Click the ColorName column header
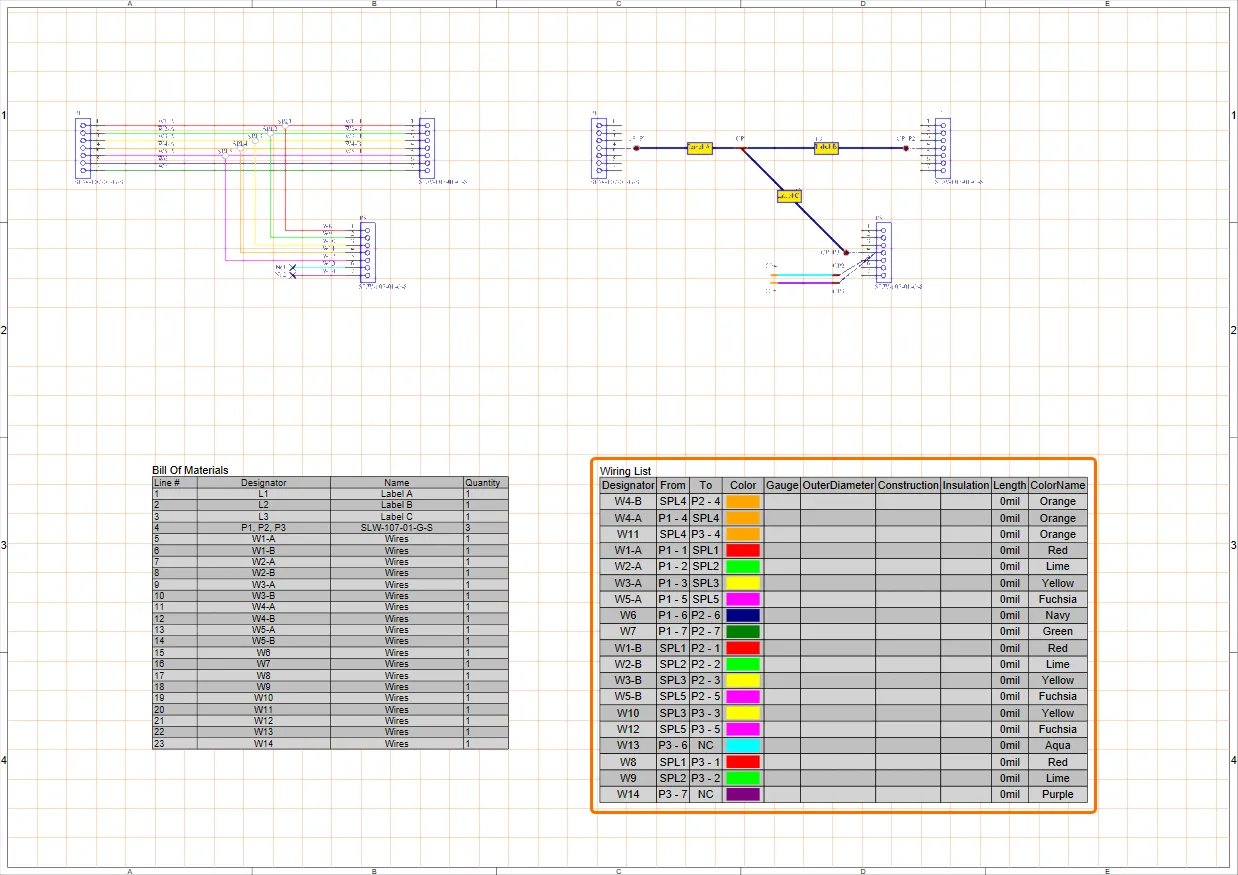The width and height of the screenshot is (1238, 875). [x=1058, y=485]
